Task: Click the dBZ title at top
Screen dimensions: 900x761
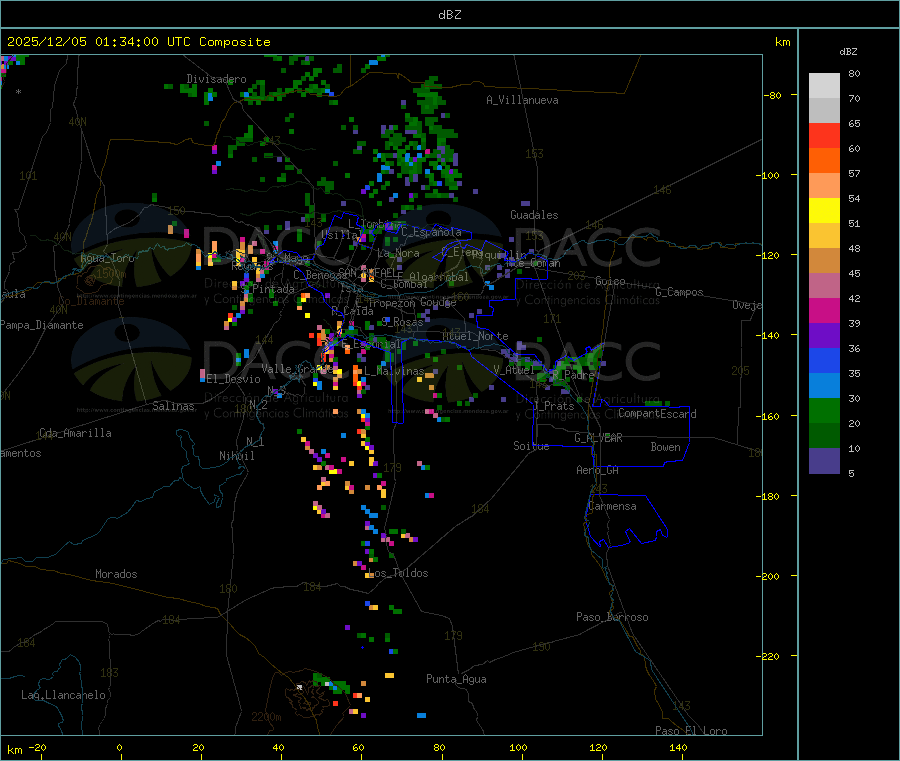Action: [x=449, y=14]
